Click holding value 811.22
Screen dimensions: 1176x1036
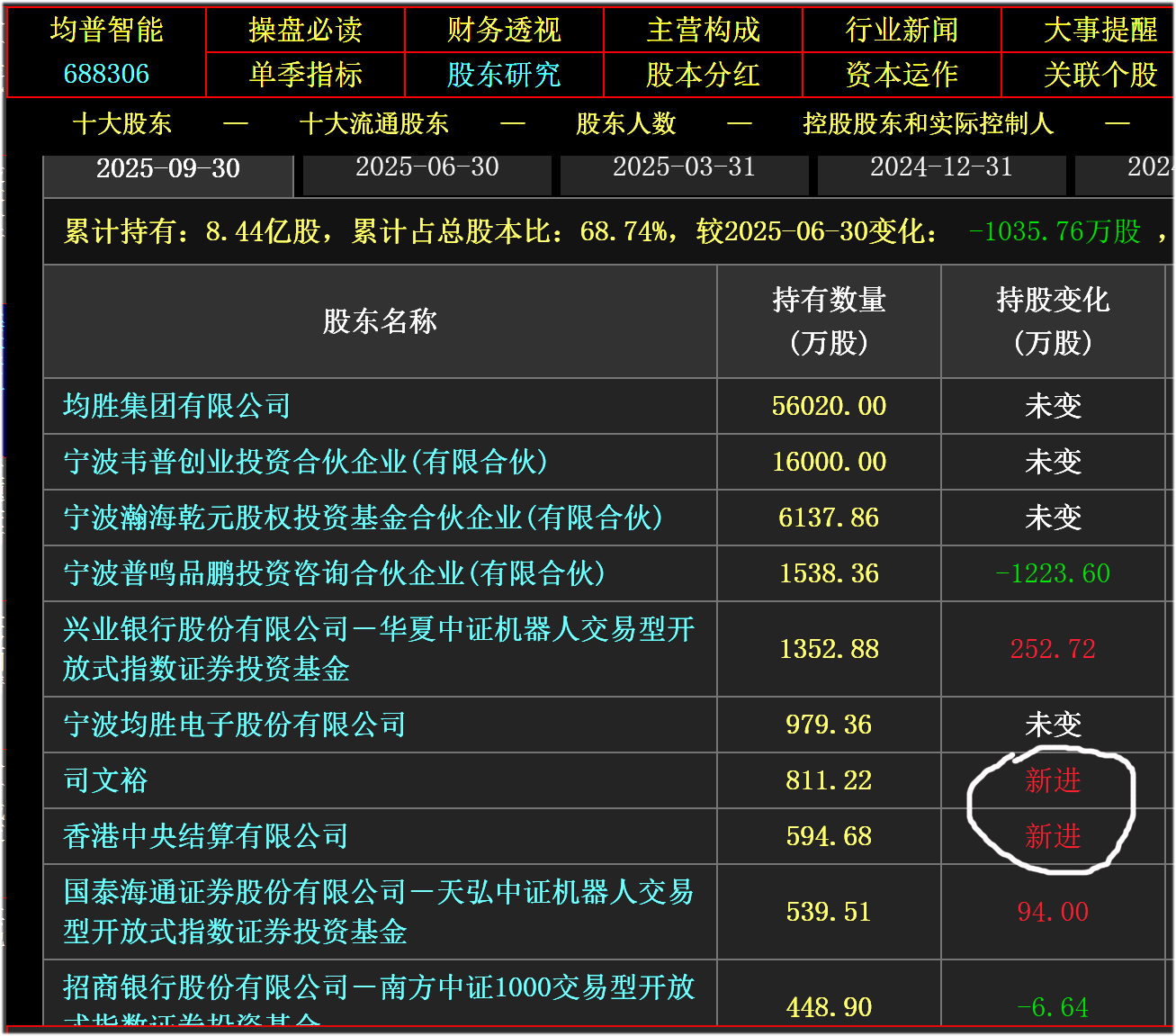point(829,780)
